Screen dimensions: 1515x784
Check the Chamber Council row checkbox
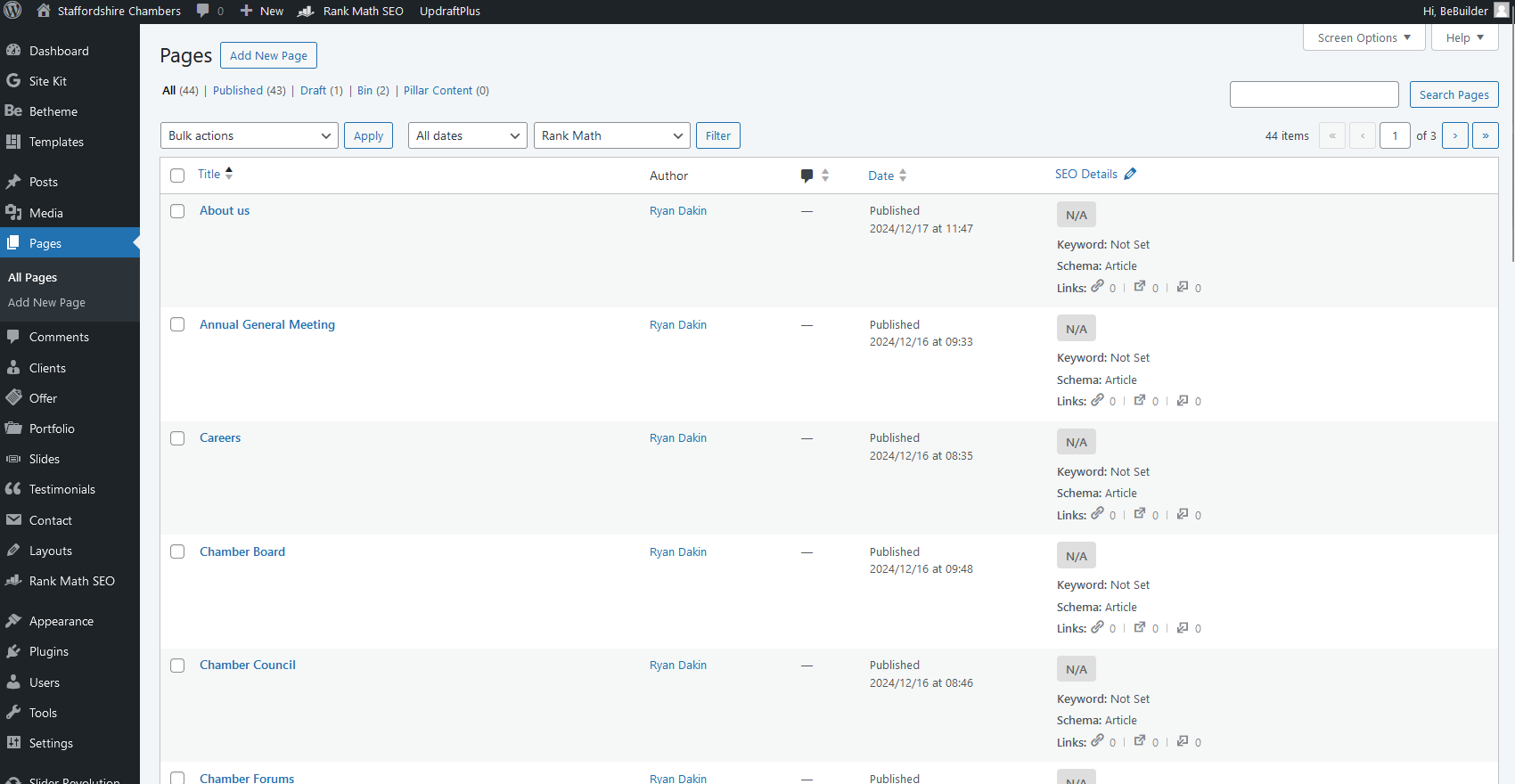tap(177, 666)
